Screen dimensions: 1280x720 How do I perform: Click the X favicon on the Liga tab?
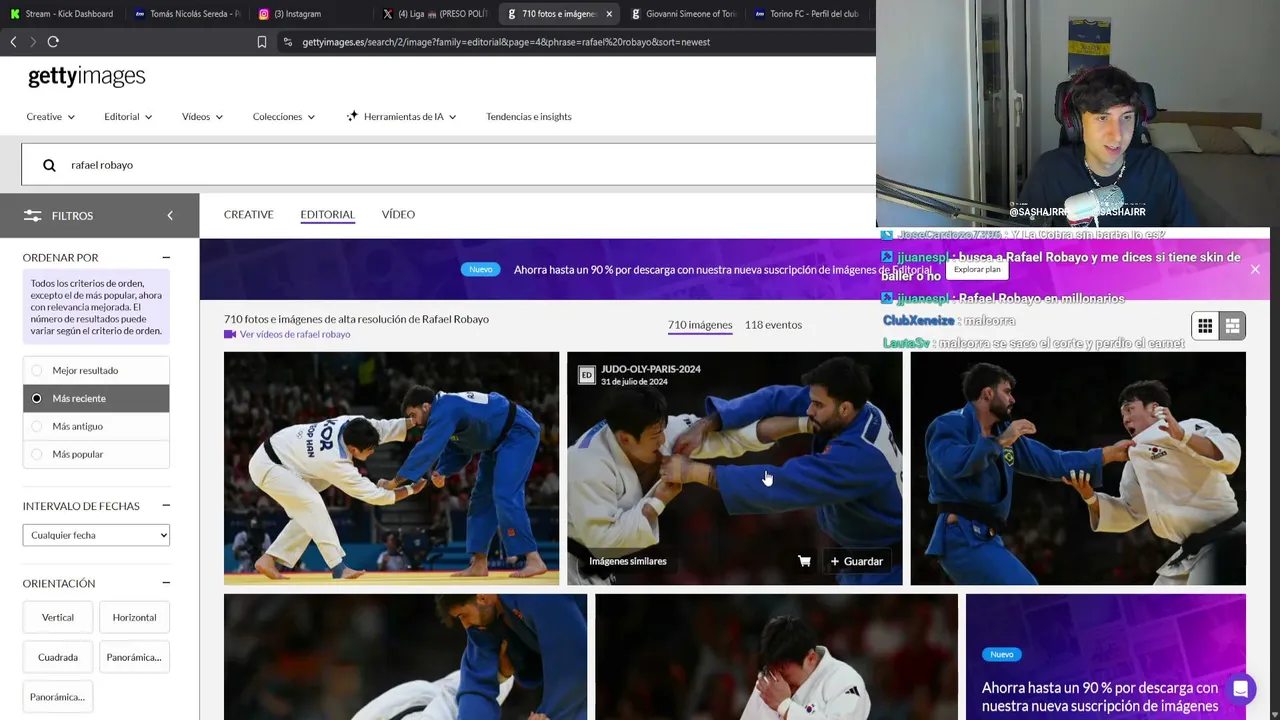coord(388,14)
